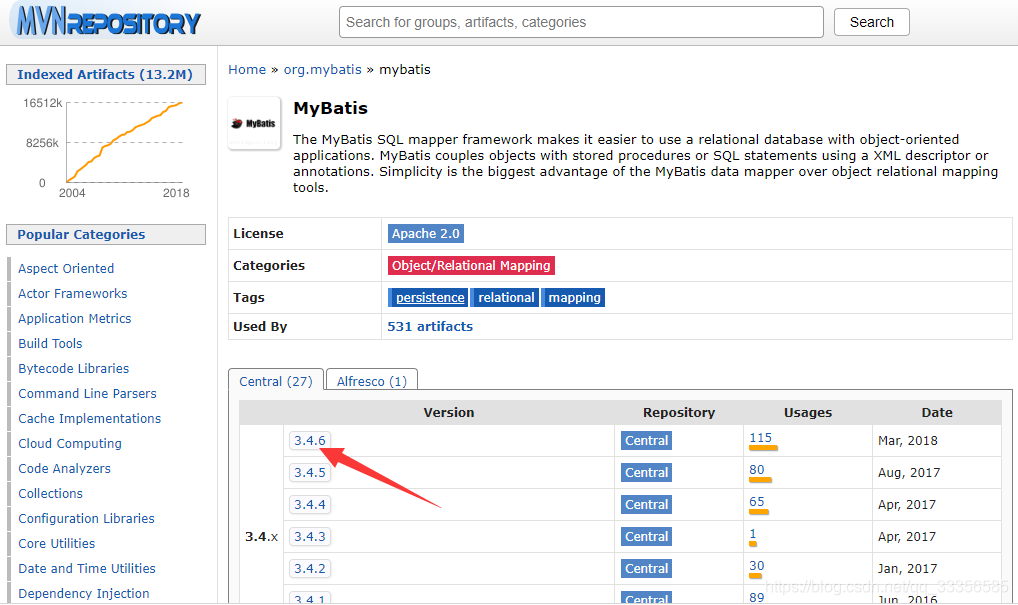This screenshot has height=605, width=1018.
Task: Click the persistence tag
Action: 430,297
